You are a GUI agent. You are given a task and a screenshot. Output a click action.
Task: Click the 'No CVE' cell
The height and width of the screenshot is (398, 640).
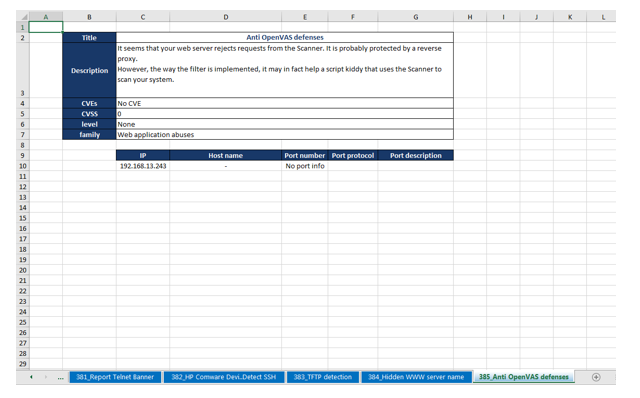284,103
